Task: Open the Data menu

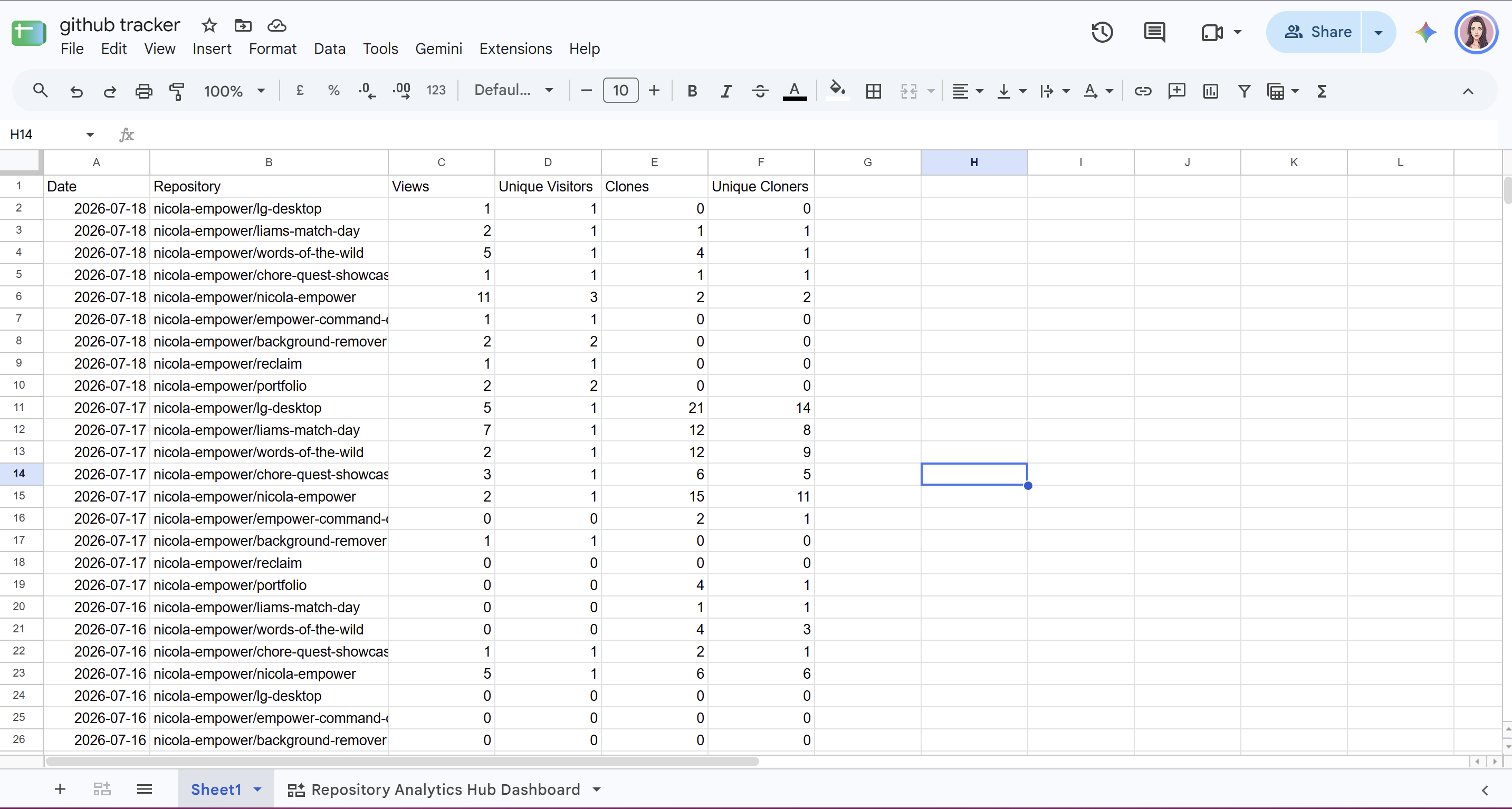Action: (x=329, y=49)
